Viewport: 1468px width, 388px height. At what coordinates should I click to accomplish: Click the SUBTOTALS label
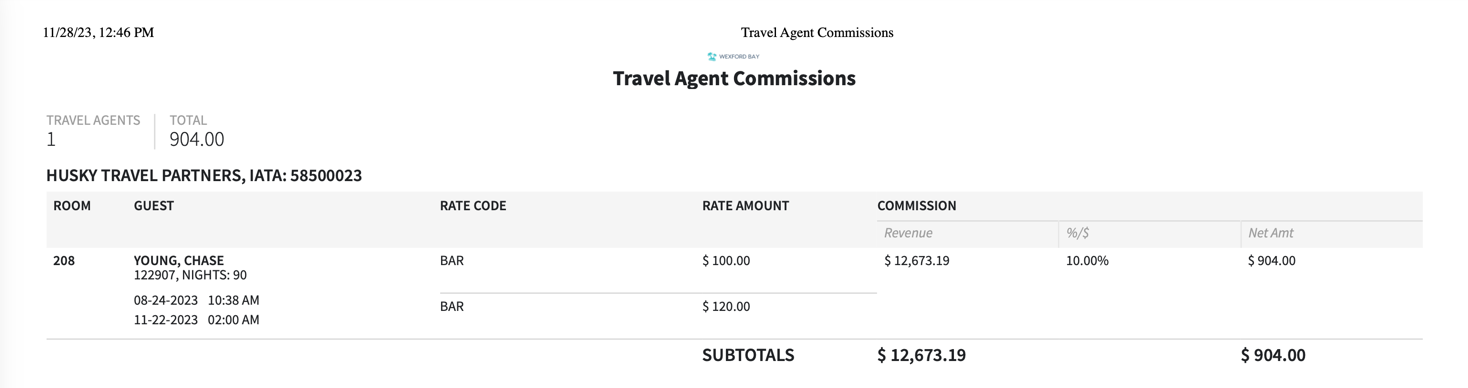tap(748, 355)
